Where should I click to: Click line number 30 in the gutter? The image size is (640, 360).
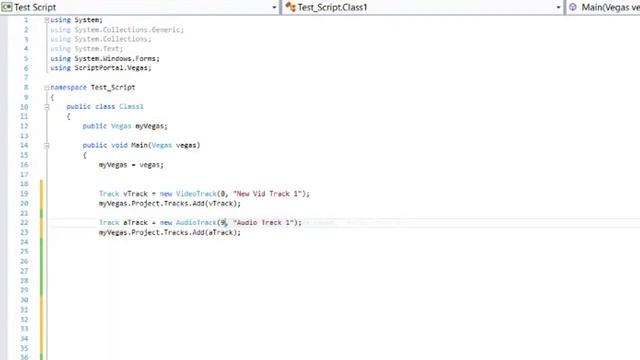tap(24, 300)
